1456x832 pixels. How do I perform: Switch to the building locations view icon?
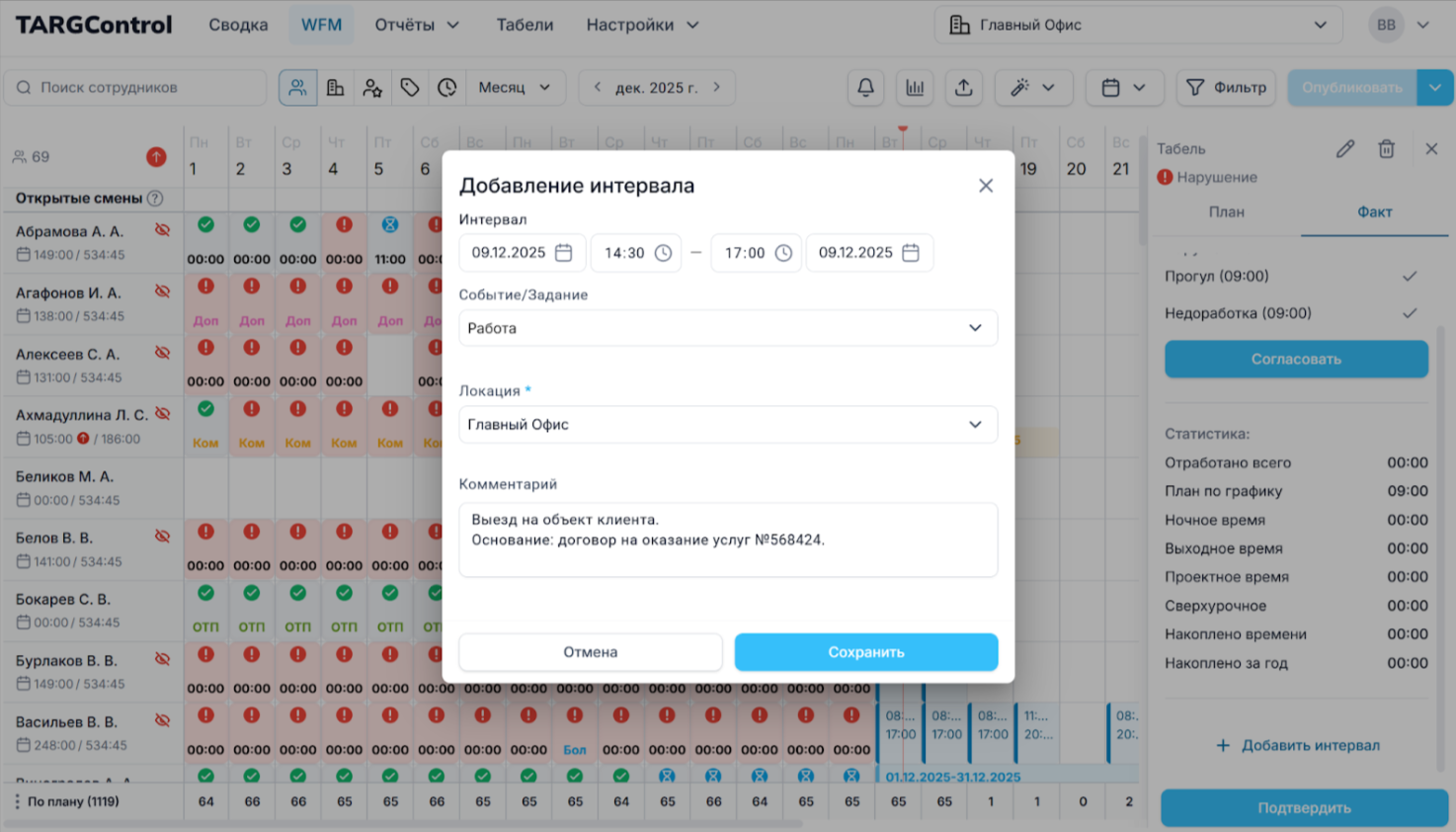tap(336, 88)
